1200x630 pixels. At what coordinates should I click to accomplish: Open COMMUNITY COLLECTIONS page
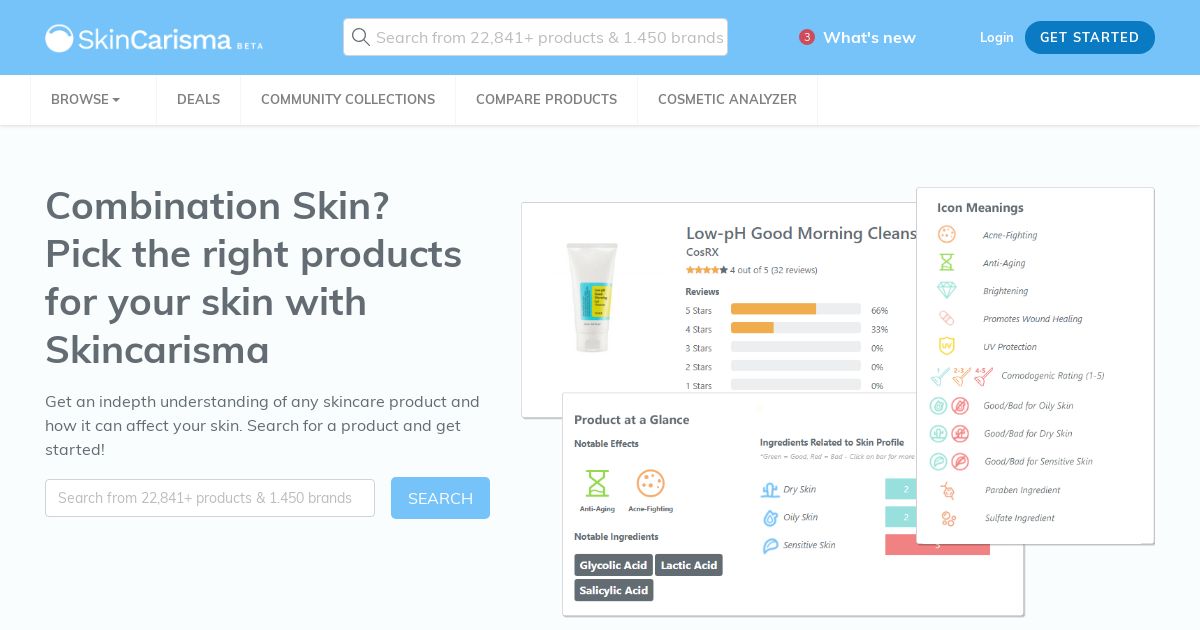coord(348,99)
